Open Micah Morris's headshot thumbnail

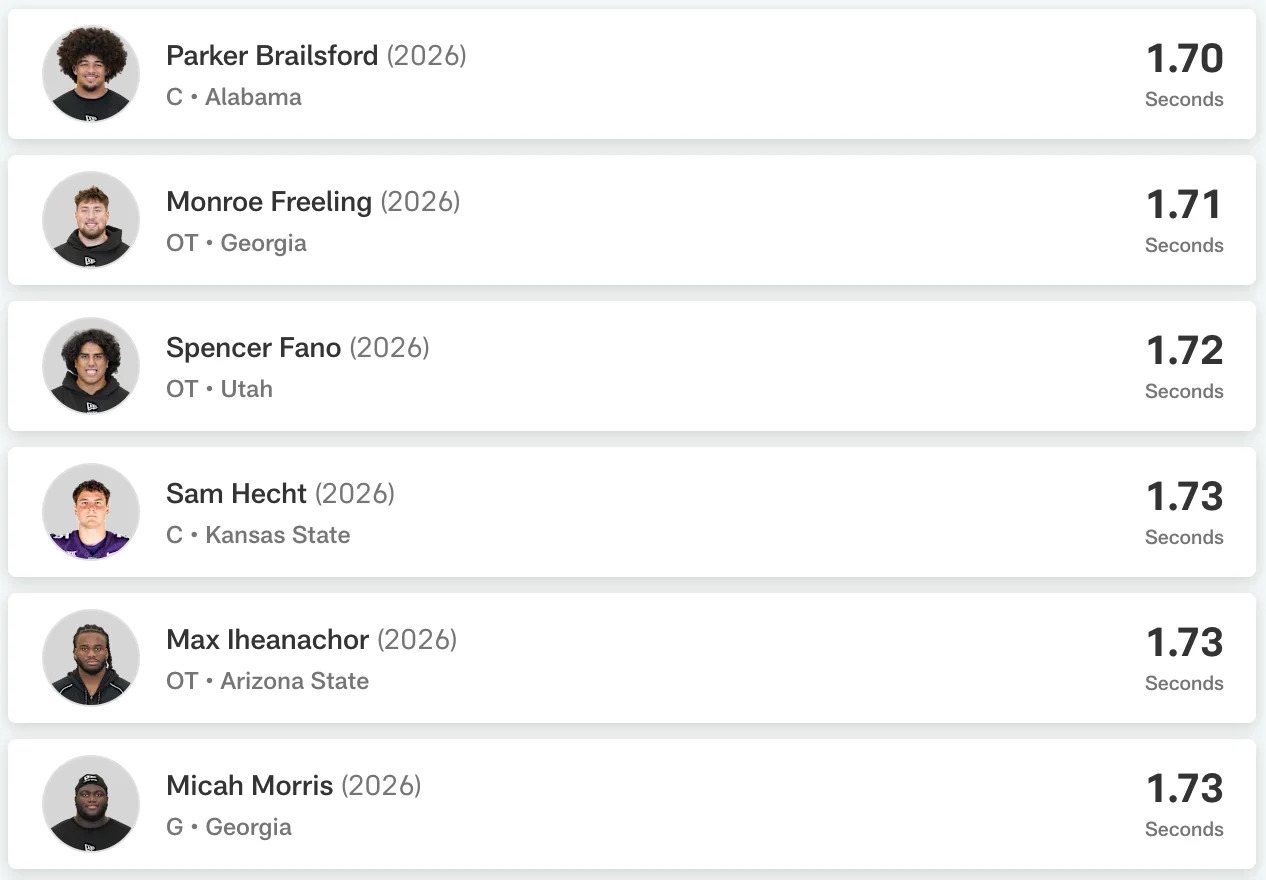(91, 804)
